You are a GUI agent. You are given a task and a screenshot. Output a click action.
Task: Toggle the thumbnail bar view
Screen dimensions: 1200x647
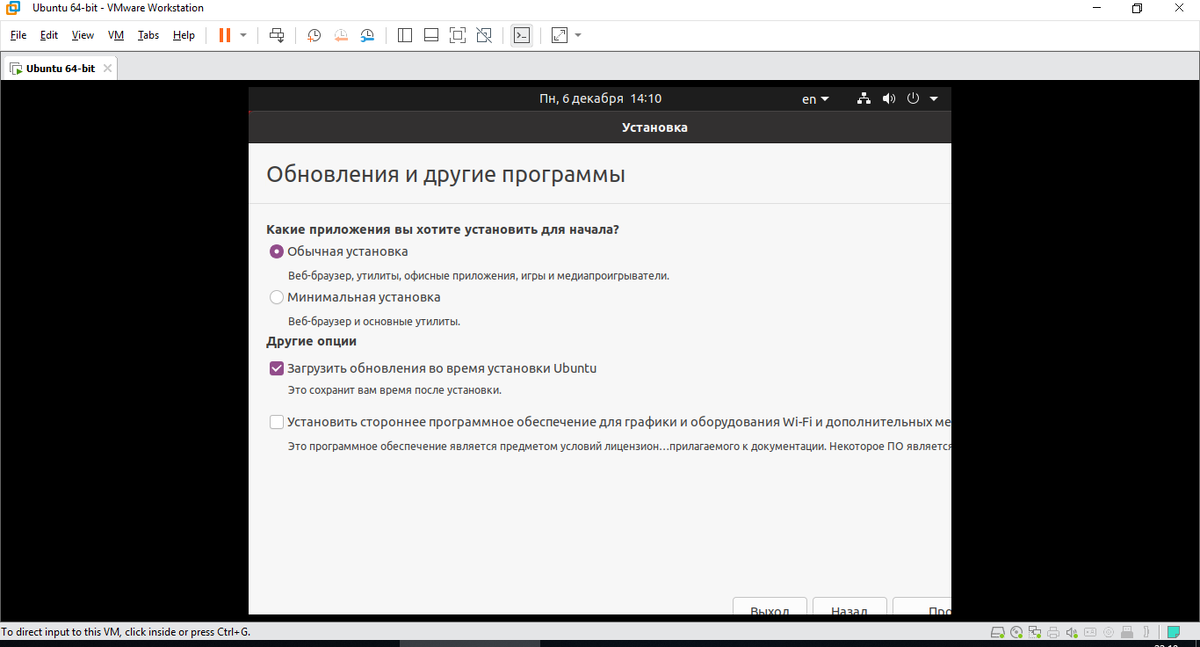click(431, 35)
